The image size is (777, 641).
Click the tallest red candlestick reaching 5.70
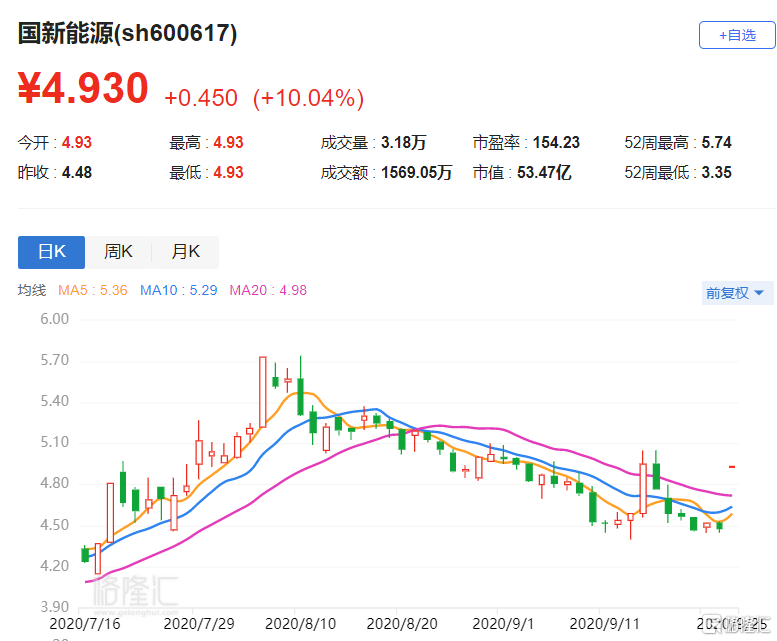tap(263, 392)
